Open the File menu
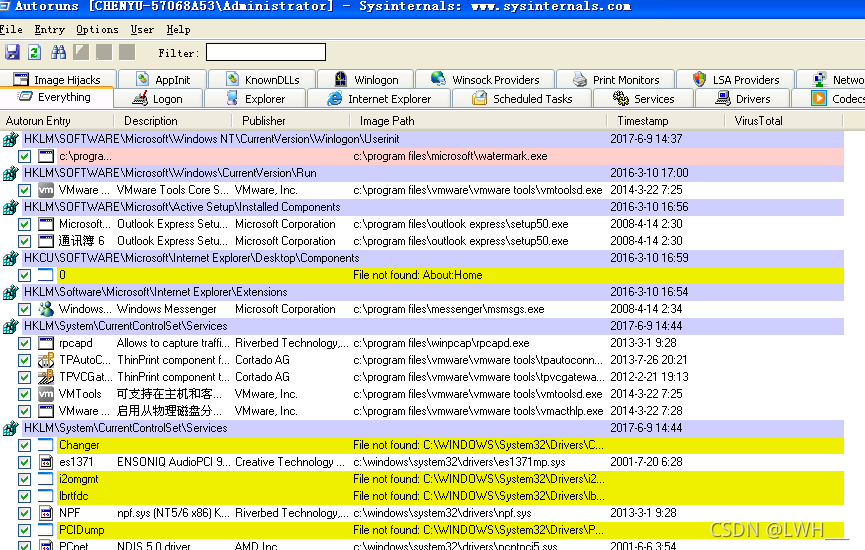The width and height of the screenshot is (865, 550). (x=11, y=30)
